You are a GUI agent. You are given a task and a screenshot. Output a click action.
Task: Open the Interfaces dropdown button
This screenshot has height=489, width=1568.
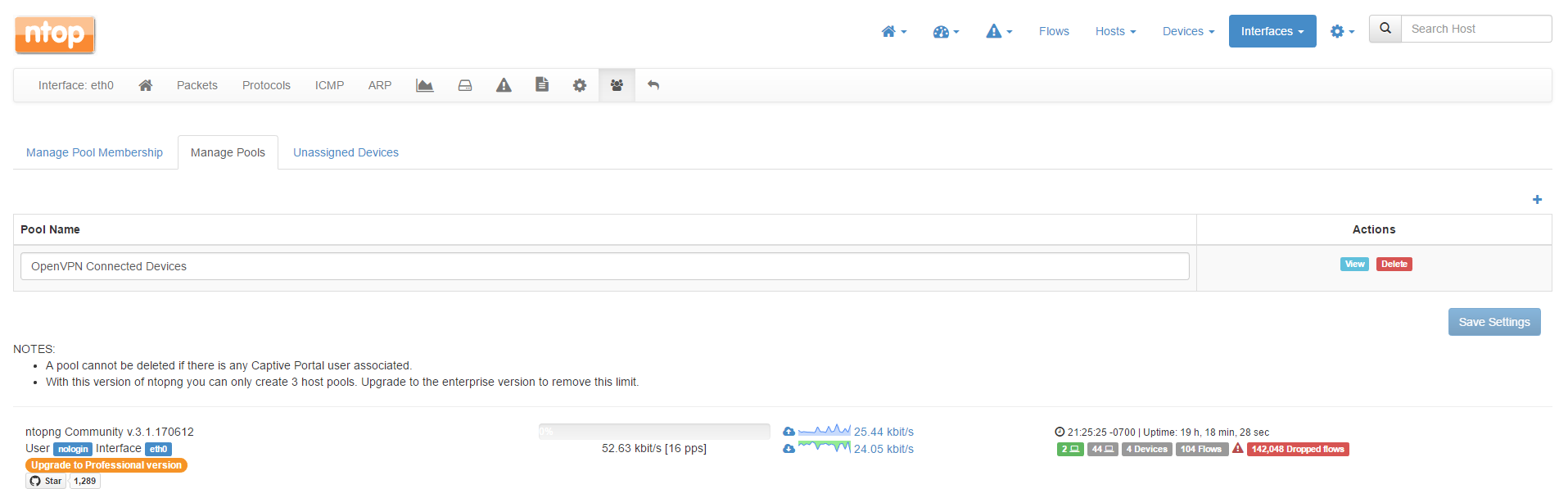point(1272,31)
